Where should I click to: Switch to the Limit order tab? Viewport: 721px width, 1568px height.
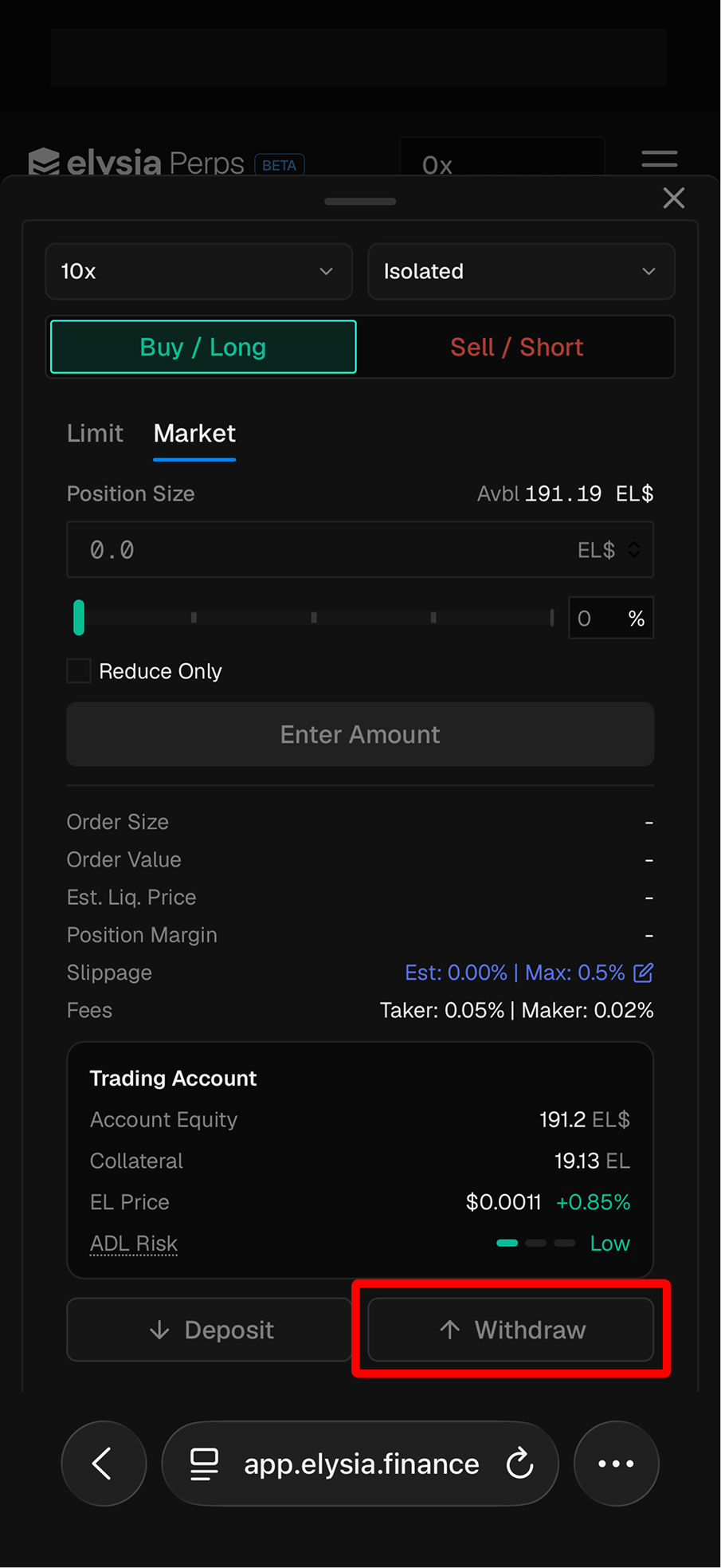pyautogui.click(x=95, y=433)
